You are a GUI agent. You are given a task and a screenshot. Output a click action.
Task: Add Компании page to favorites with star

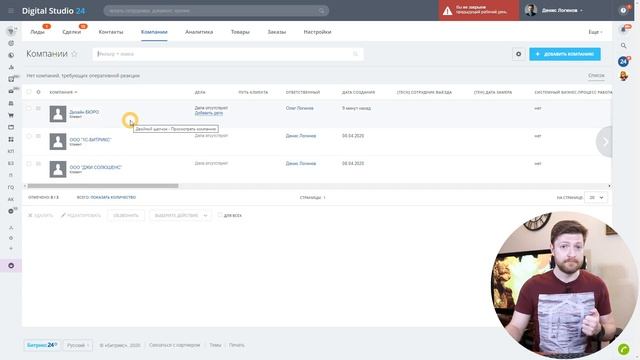[74, 54]
